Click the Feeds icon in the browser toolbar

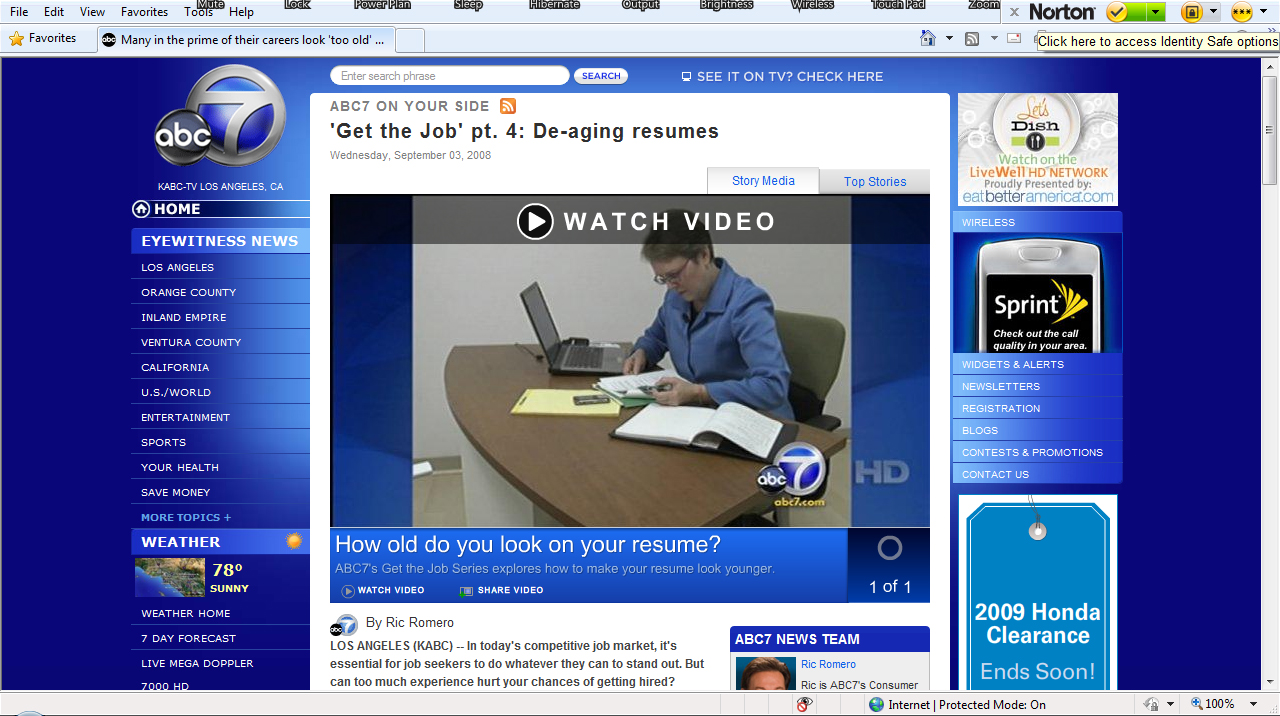point(972,39)
